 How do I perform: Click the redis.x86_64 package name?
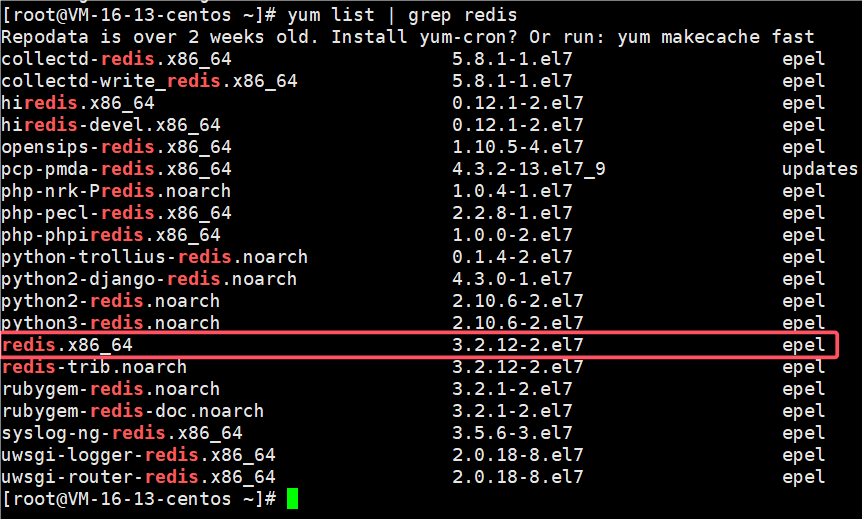pyautogui.click(x=67, y=345)
